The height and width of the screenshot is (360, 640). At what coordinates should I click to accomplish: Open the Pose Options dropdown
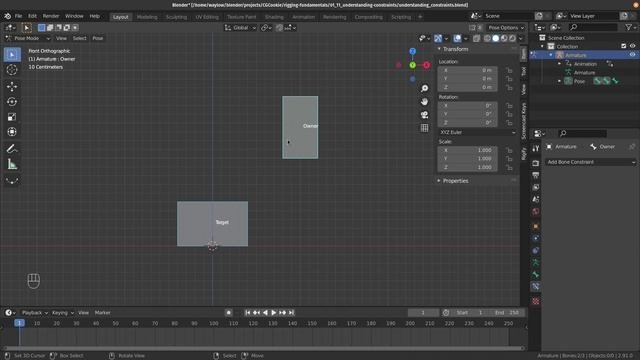506,28
